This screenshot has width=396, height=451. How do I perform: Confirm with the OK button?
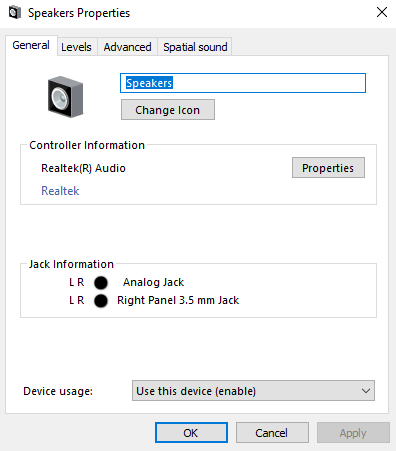click(191, 433)
